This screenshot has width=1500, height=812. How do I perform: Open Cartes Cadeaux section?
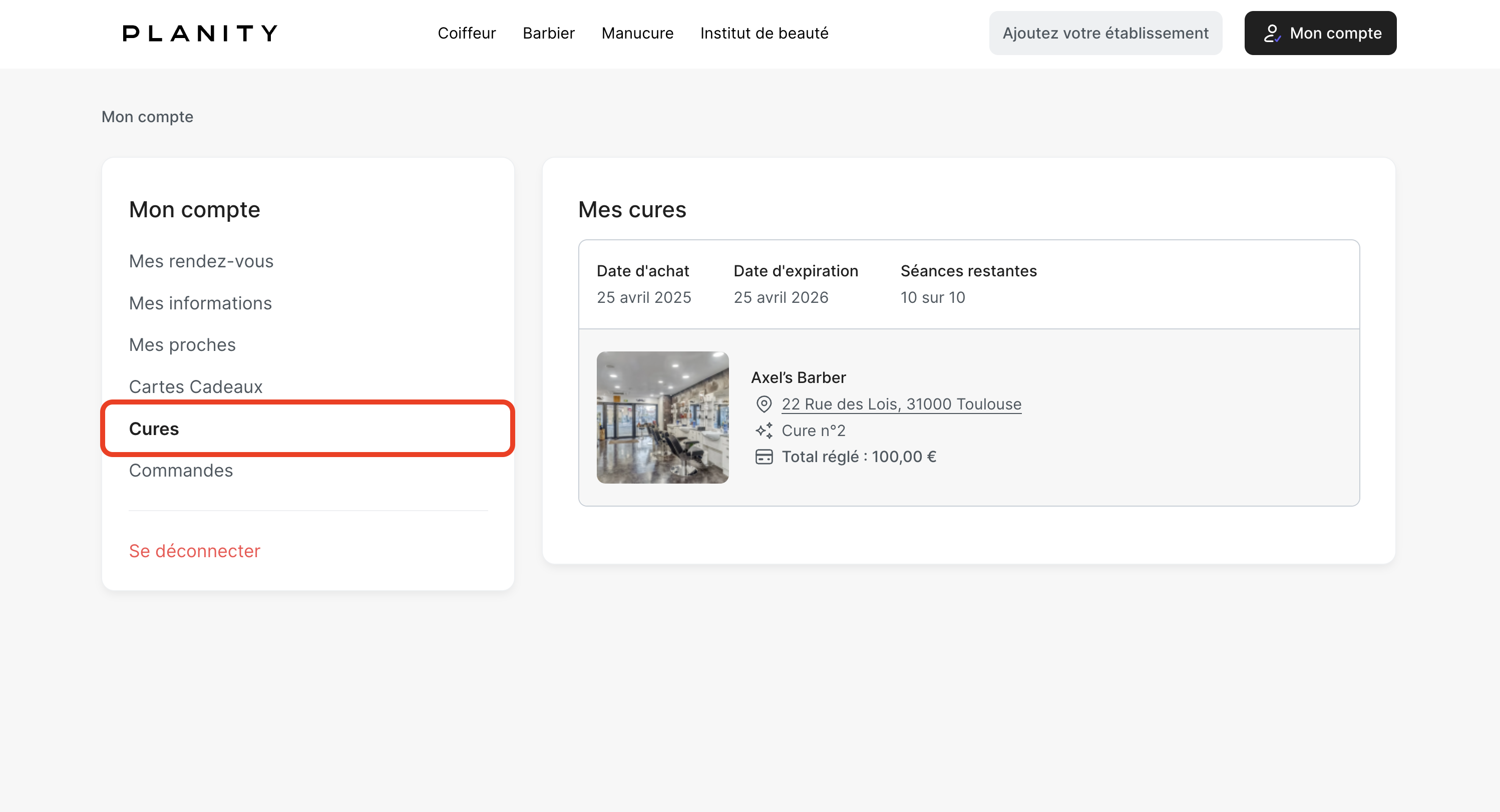point(196,387)
